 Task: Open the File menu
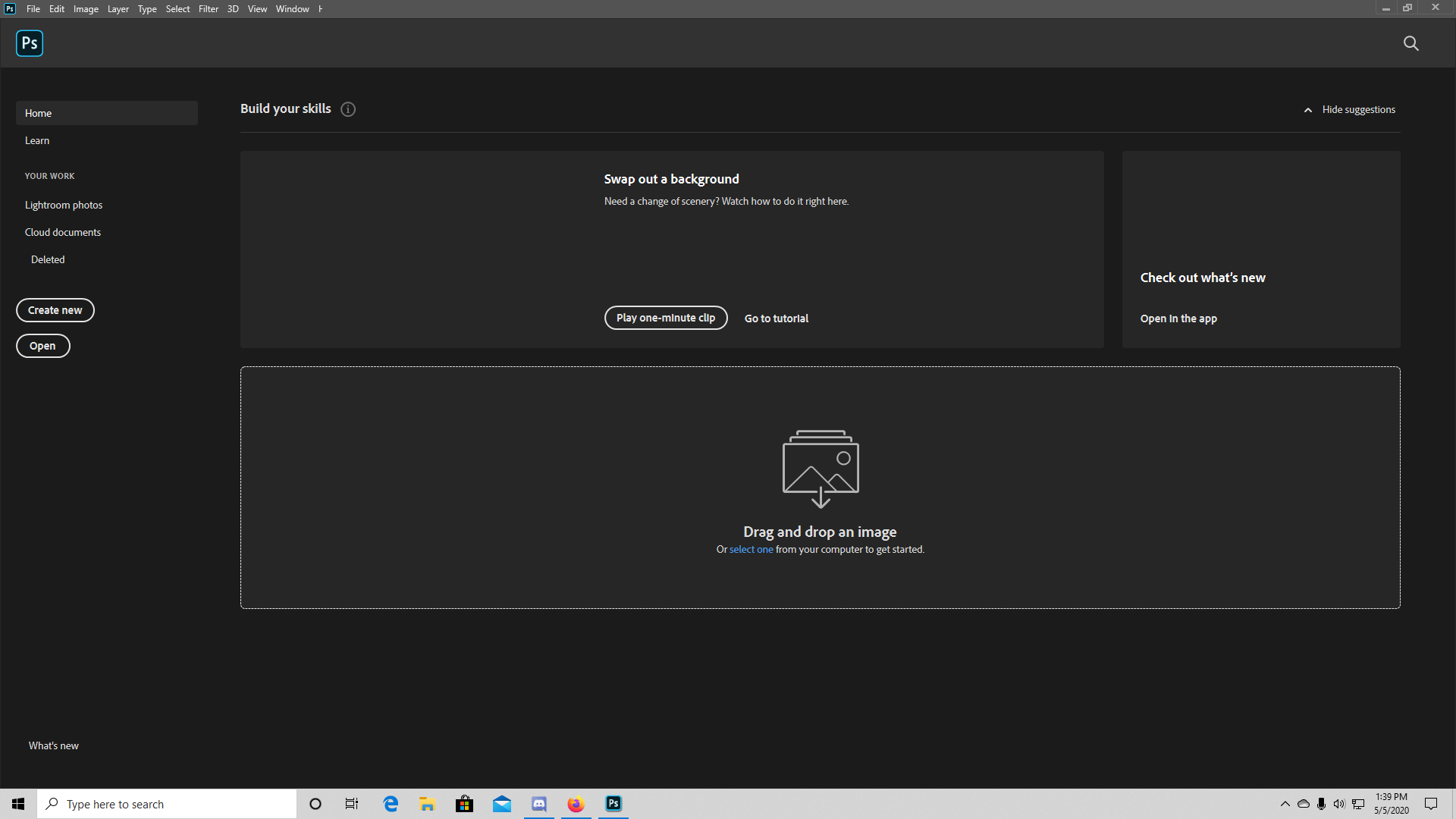33,9
